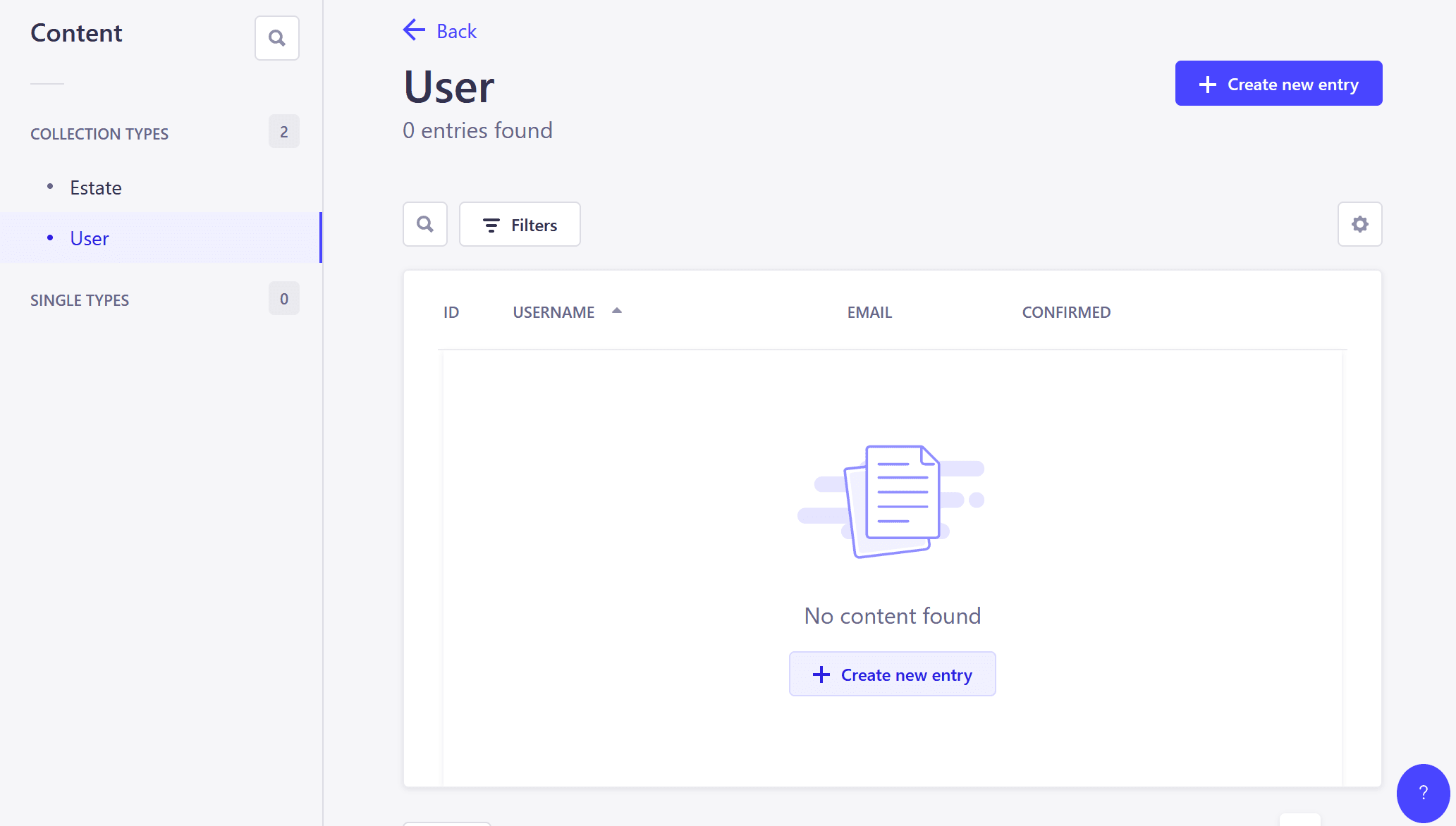This screenshot has height=826, width=1456.
Task: Click the search icon above the entries table
Action: 424,224
